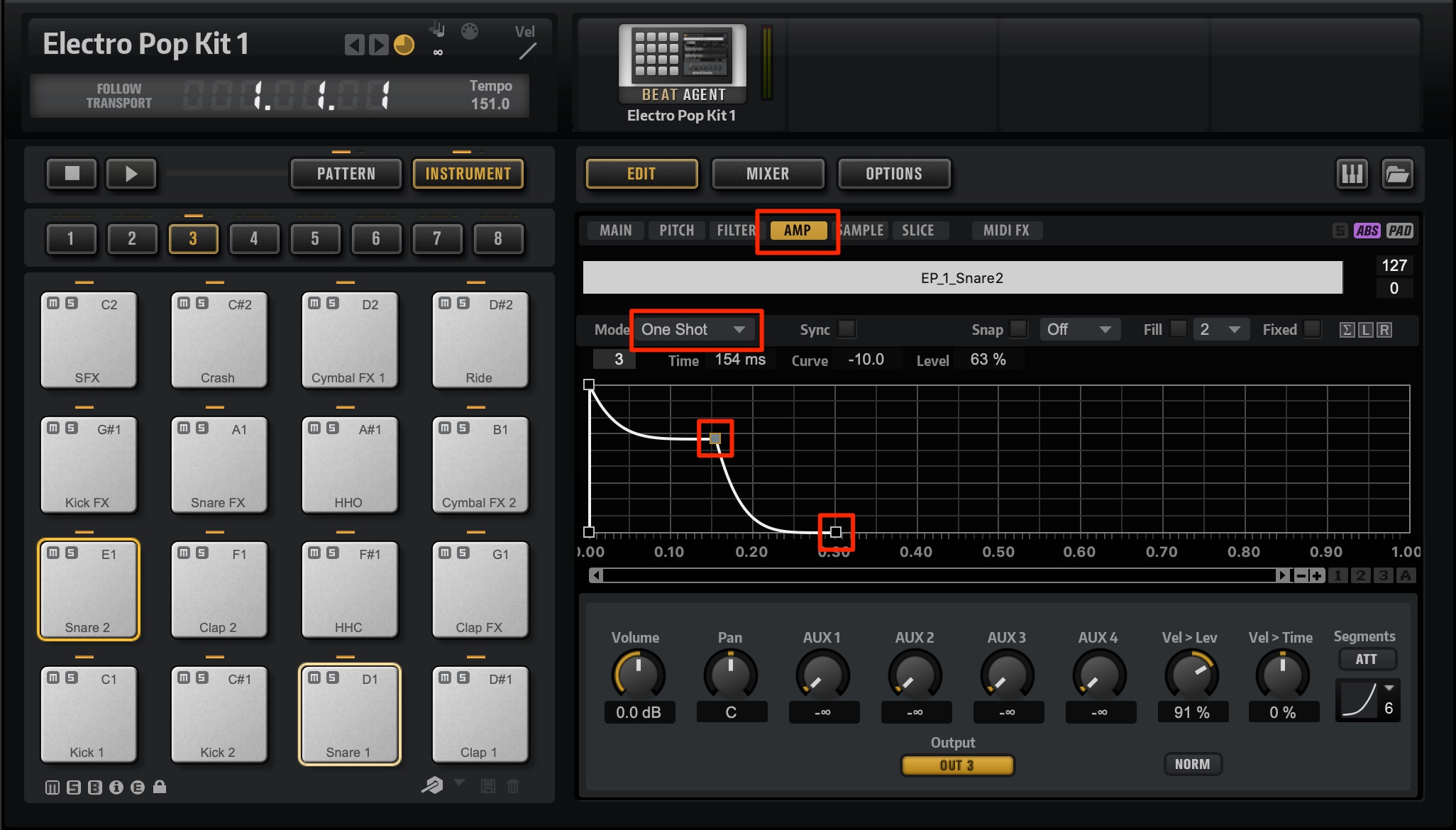The image size is (1456, 830).
Task: Open dropdown arrow beside the jack icon
Action: coord(459,782)
